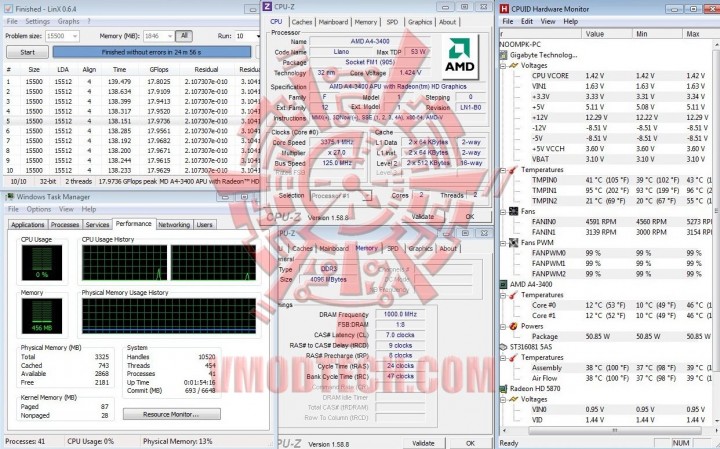Open the Services tab in Task Manager
The height and width of the screenshot is (449, 720).
point(97,224)
